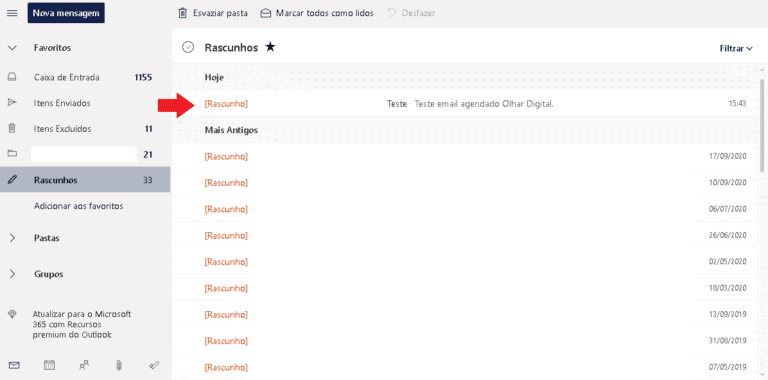Click Esvaziar pasta trash icon
Screen dimensions: 768x380
click(x=182, y=13)
